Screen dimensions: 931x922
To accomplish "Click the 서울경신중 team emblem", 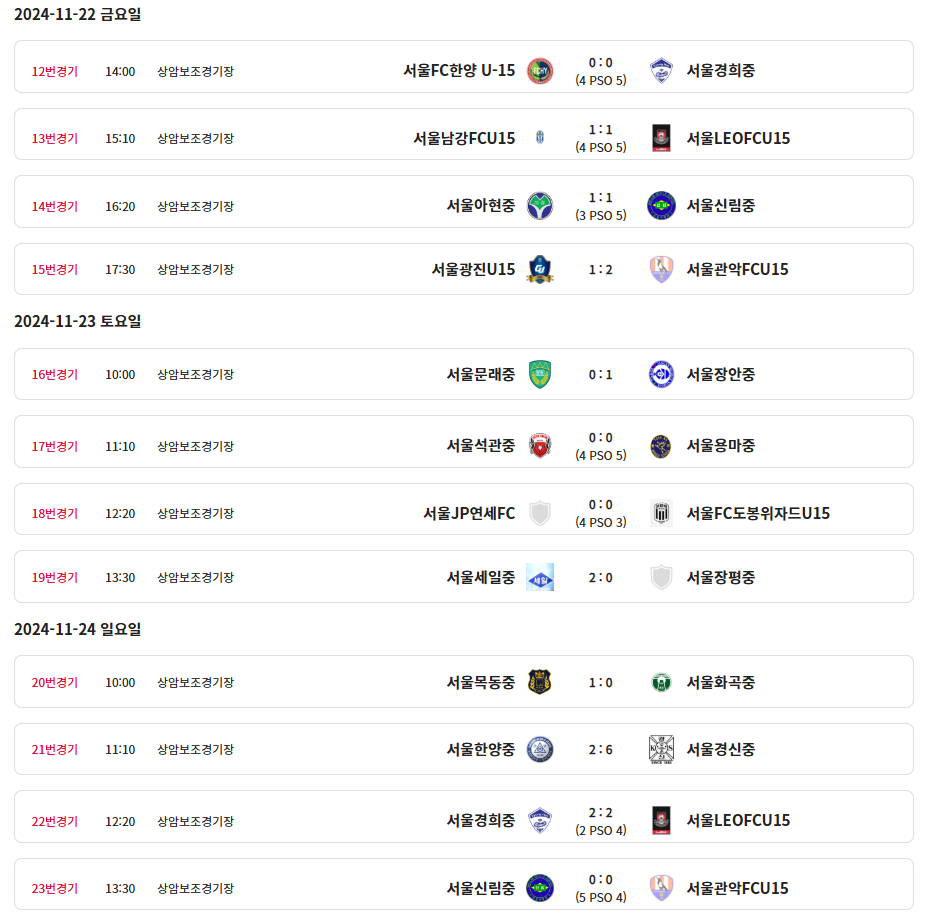I will pyautogui.click(x=661, y=749).
